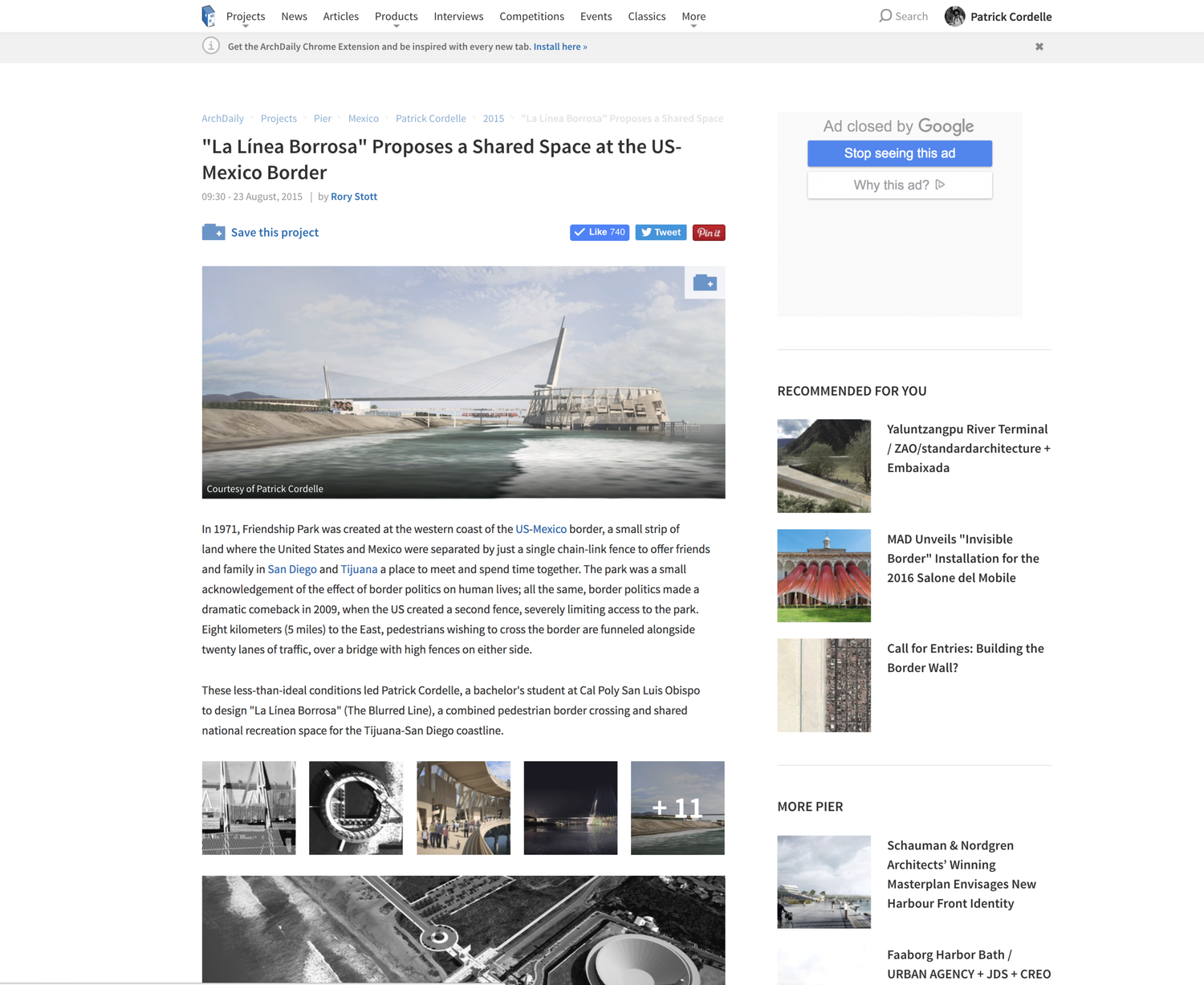Open the News menu item
Image resolution: width=1204 pixels, height=985 pixels.
(294, 16)
